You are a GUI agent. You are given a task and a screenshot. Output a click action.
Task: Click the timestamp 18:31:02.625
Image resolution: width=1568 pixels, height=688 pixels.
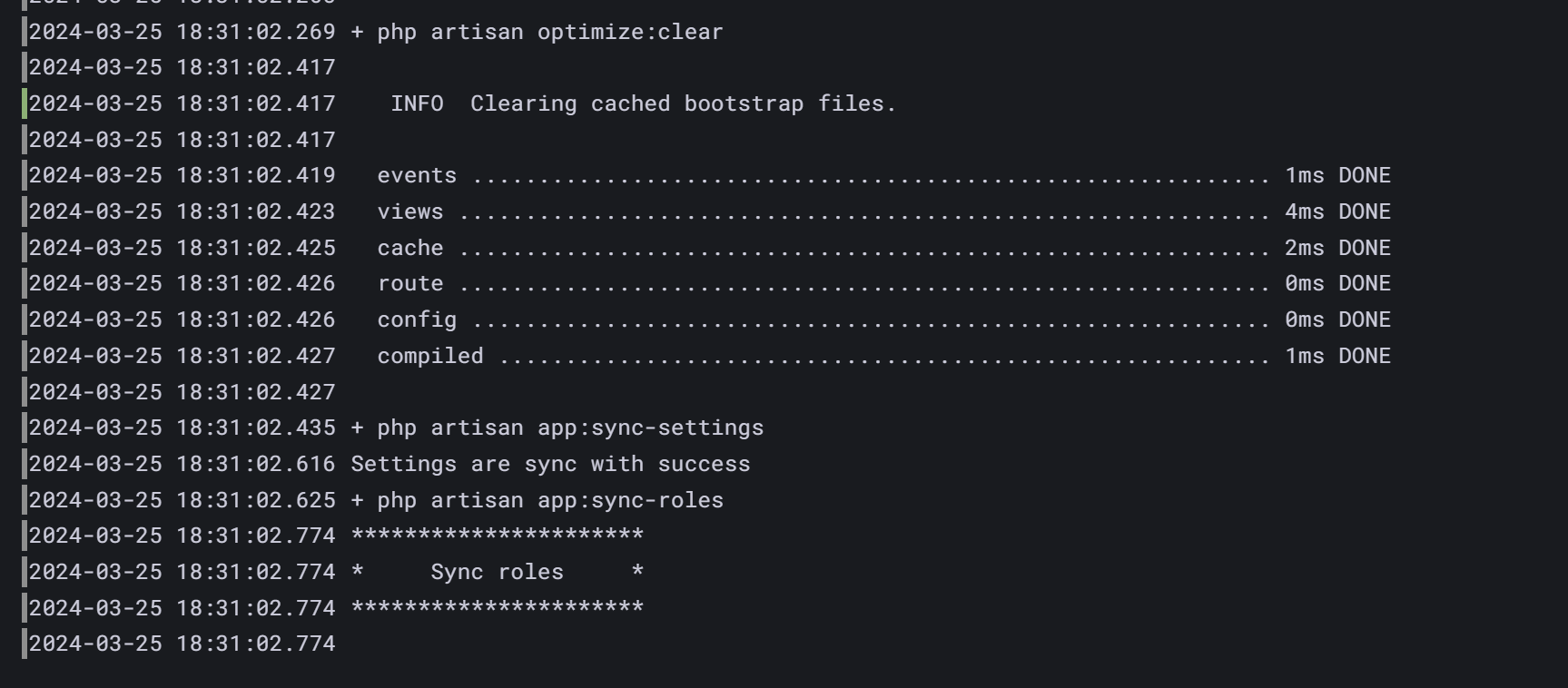point(255,501)
